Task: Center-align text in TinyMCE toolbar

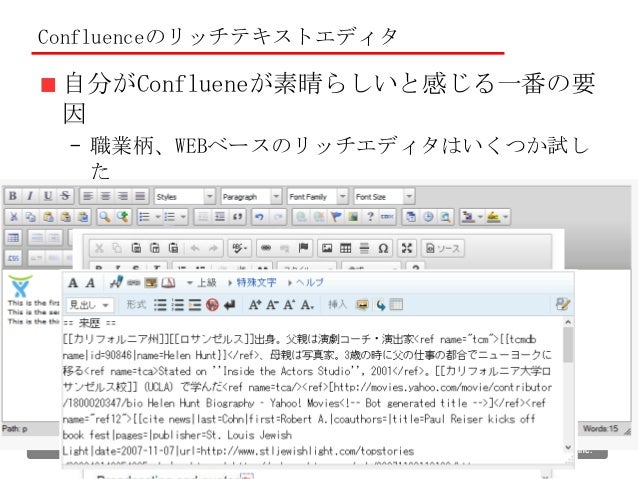Action: 105,196
